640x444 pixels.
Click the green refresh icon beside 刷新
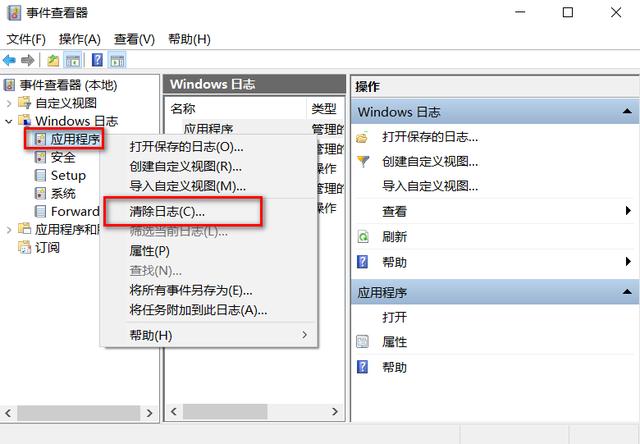tap(363, 237)
